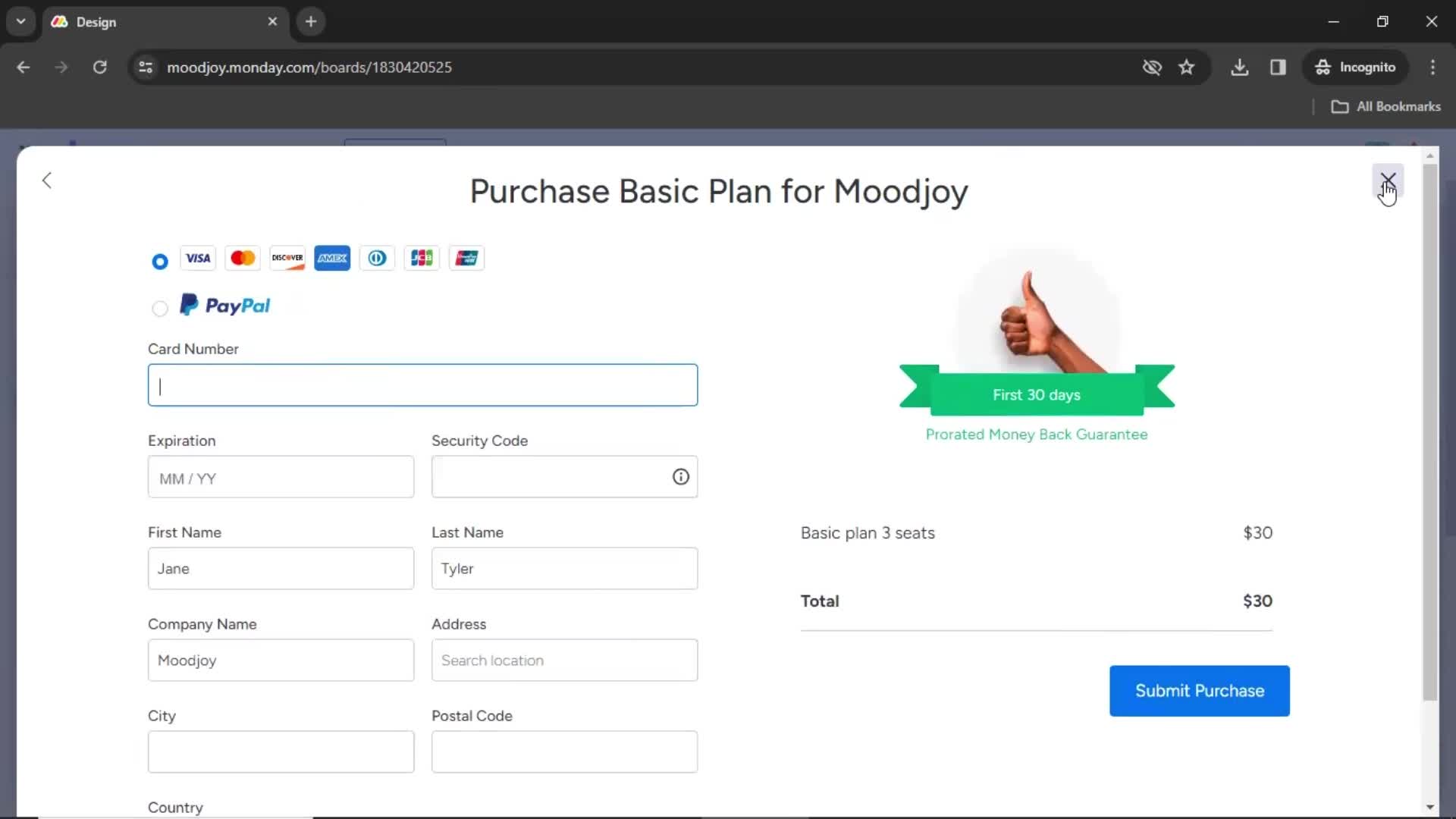Click the American Express icon
1456x819 pixels.
[332, 258]
